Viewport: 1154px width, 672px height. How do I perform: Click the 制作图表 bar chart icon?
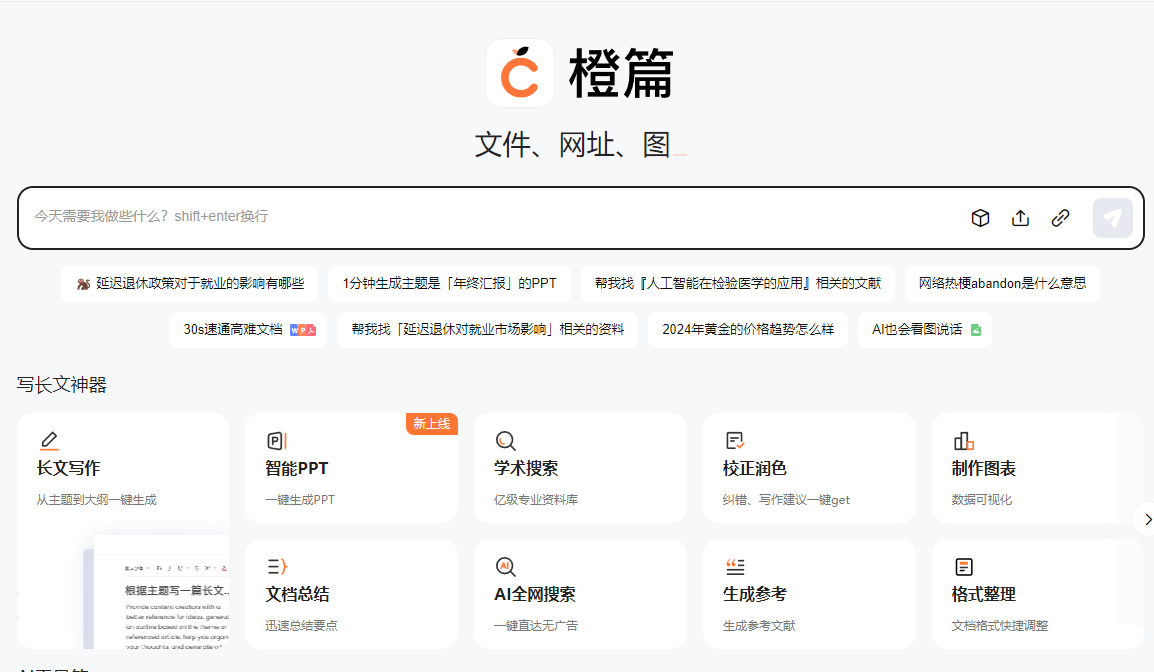pyautogui.click(x=964, y=440)
